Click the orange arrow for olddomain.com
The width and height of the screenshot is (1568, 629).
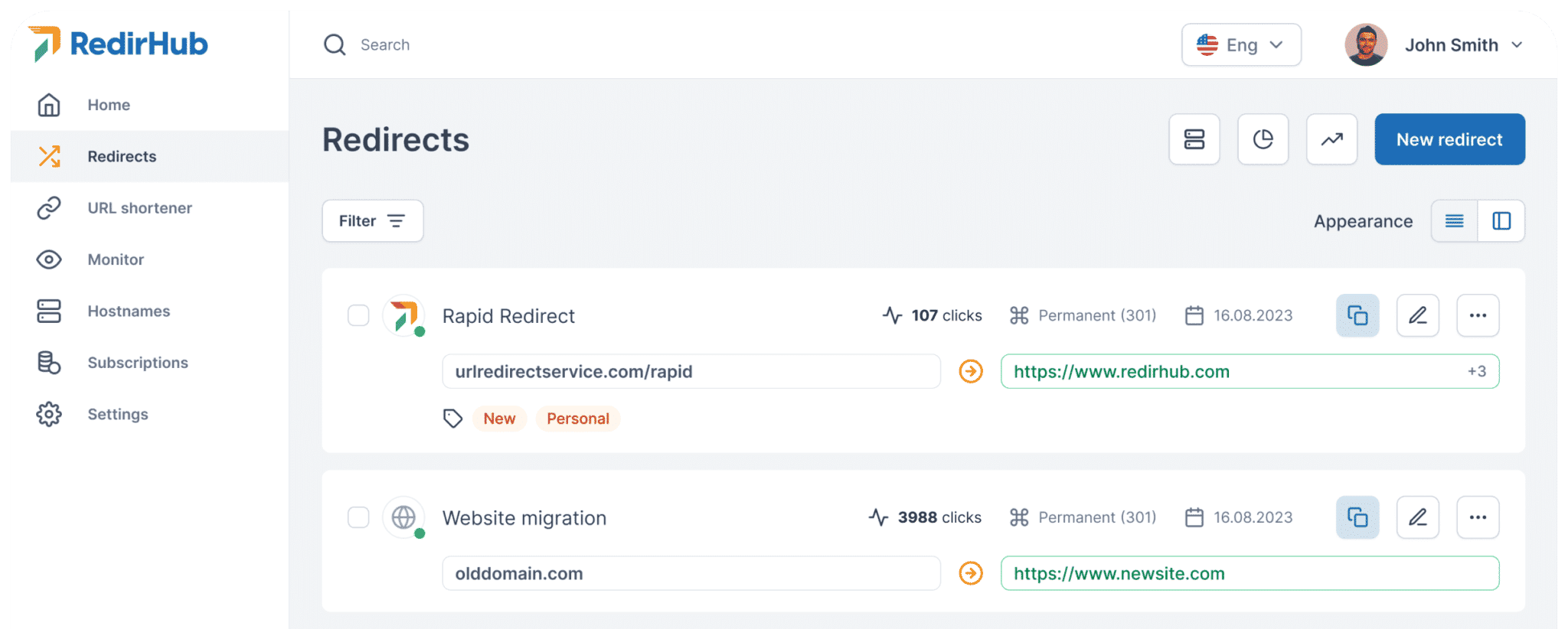click(970, 573)
